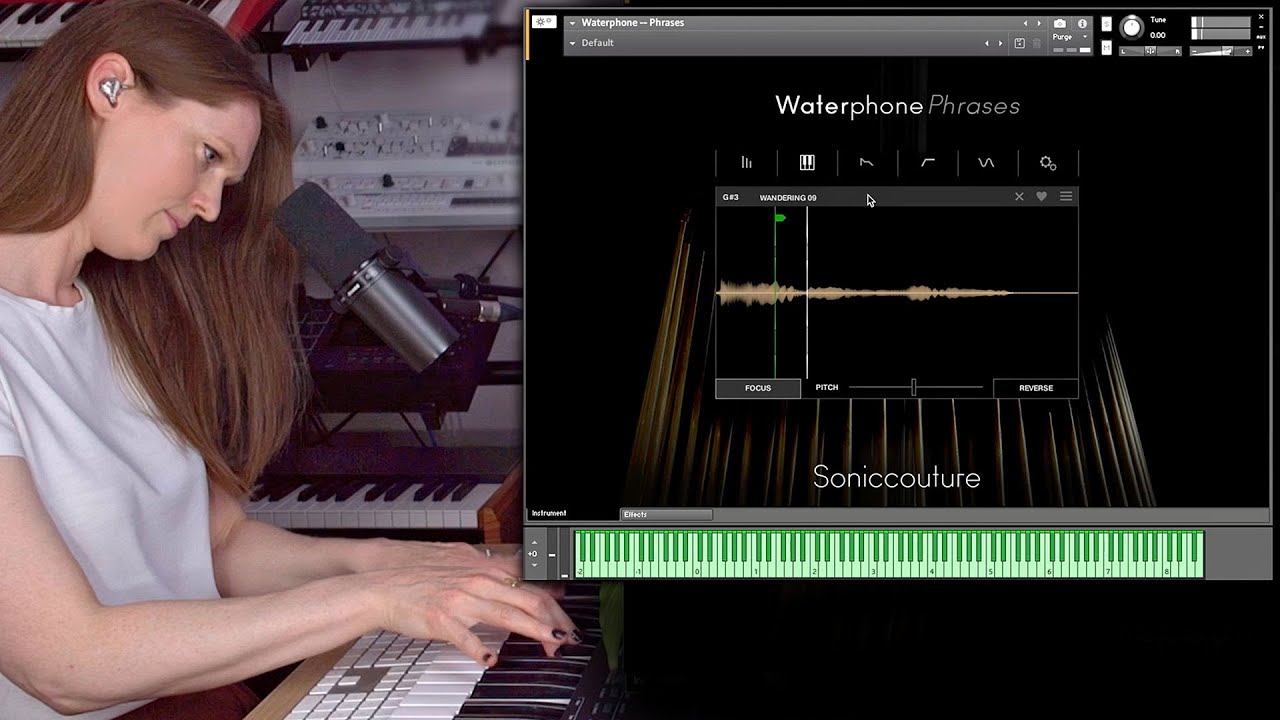The width and height of the screenshot is (1280, 720).
Task: Click the virtual keyboard's octave 3 label
Action: tap(873, 572)
